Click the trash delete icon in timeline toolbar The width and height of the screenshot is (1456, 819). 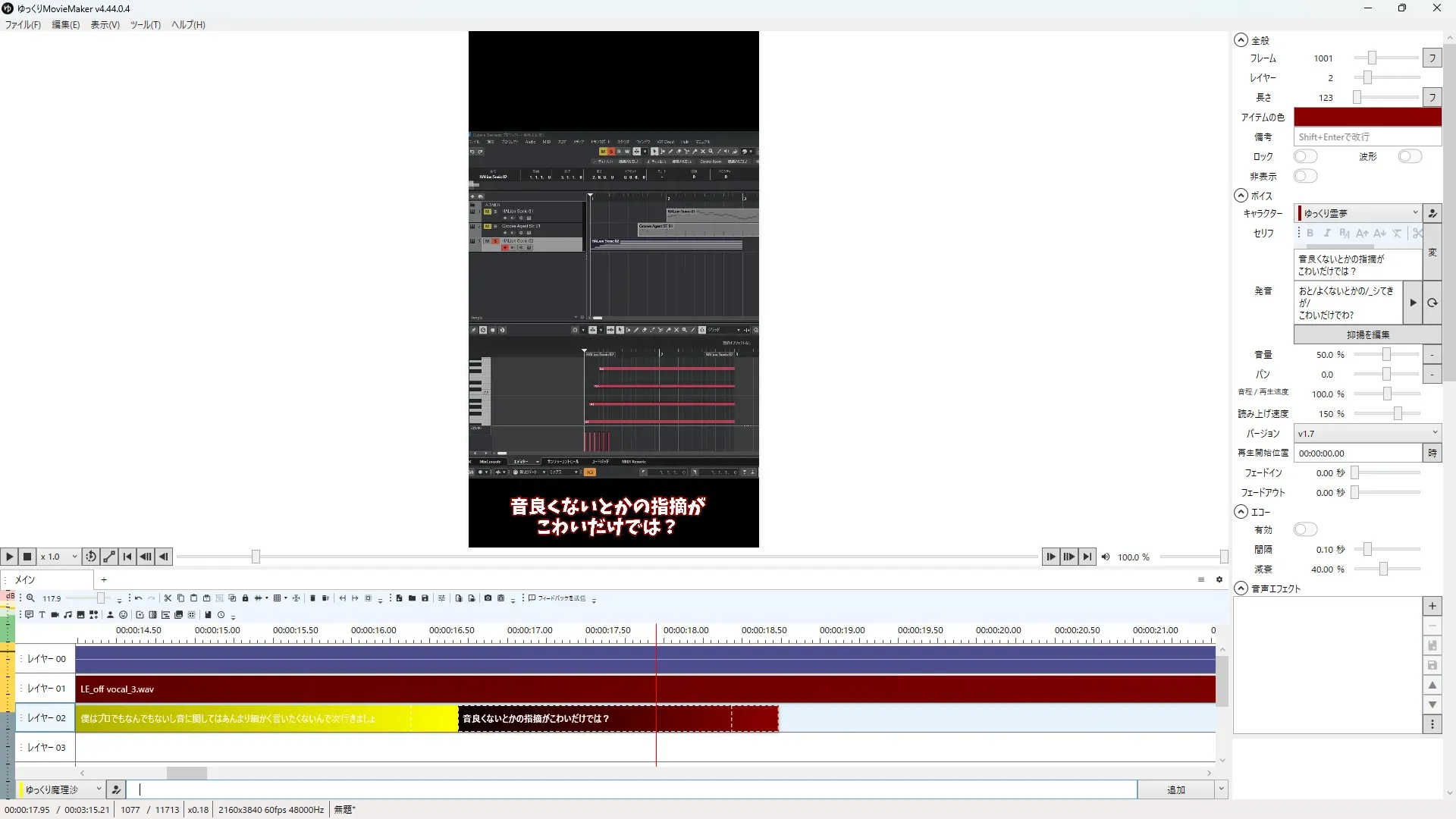312,598
